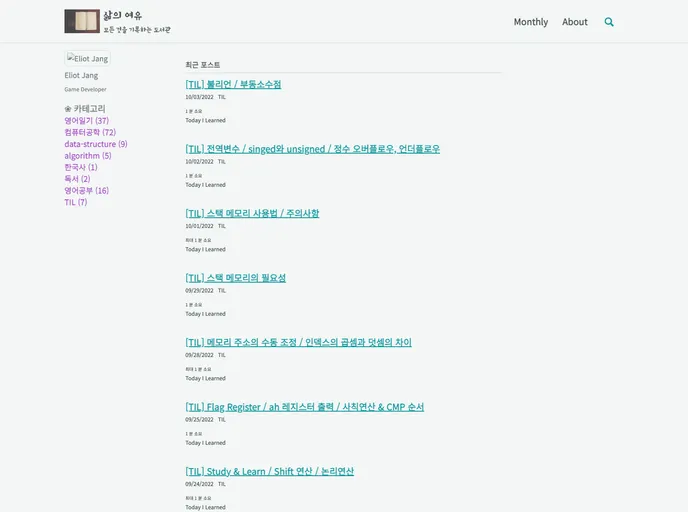Open the Flag Register / ah 레지스터 post

[304, 407]
